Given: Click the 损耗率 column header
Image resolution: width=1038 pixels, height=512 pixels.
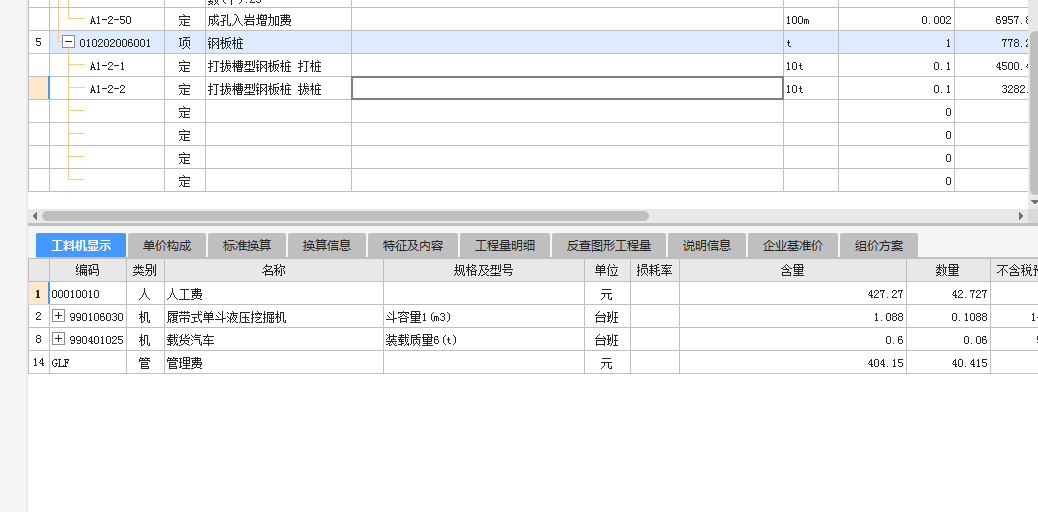Looking at the screenshot, I should [654, 270].
